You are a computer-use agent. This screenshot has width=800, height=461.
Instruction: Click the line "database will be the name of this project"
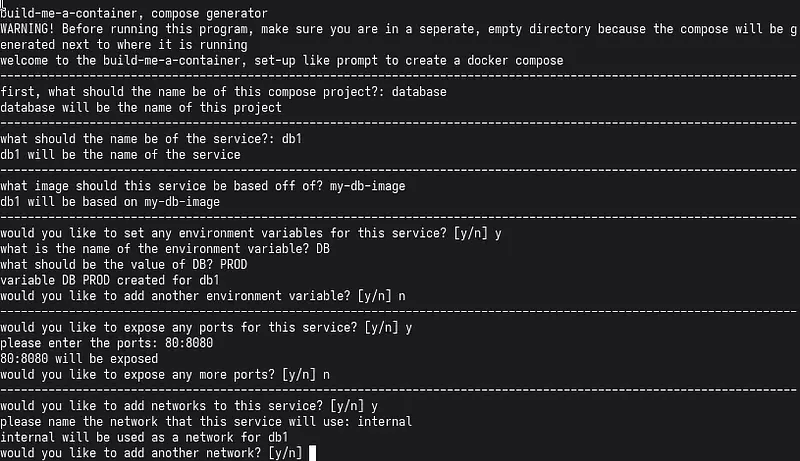(x=141, y=107)
